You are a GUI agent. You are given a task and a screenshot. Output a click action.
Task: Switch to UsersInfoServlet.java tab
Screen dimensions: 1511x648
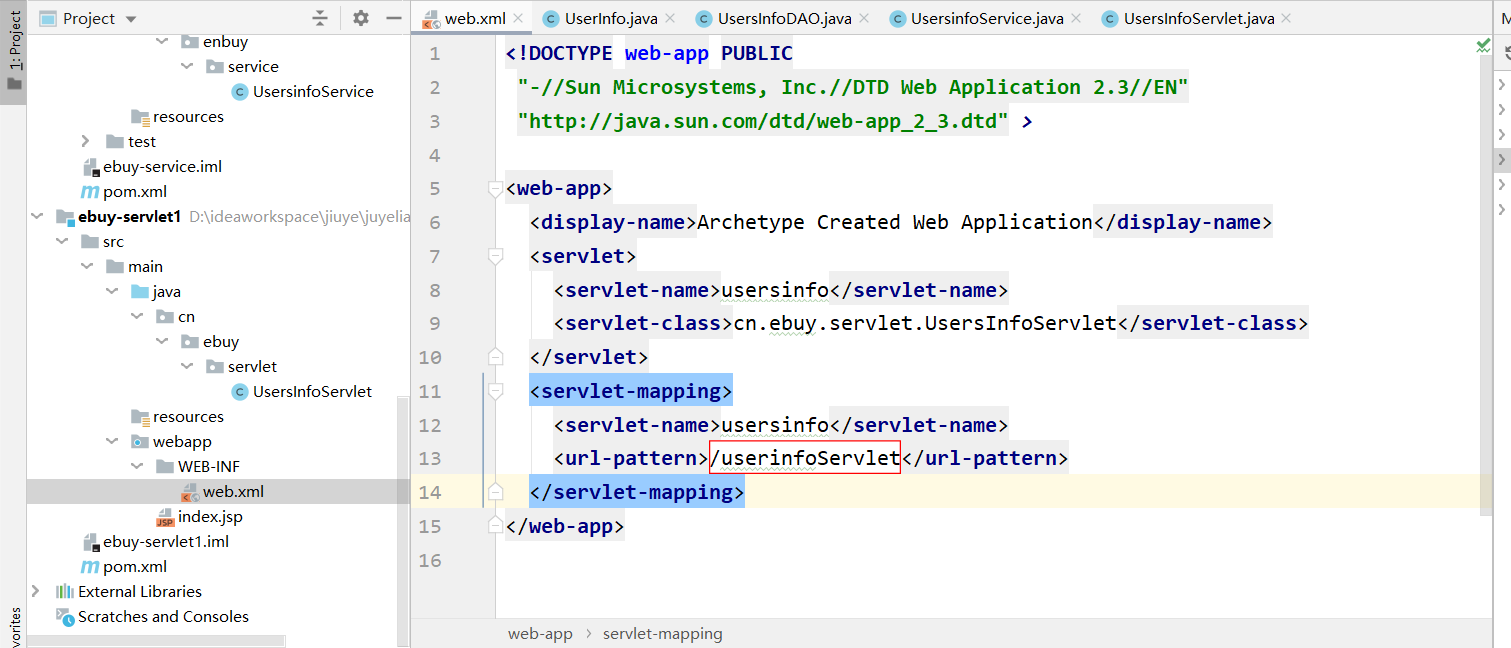[x=1199, y=19]
